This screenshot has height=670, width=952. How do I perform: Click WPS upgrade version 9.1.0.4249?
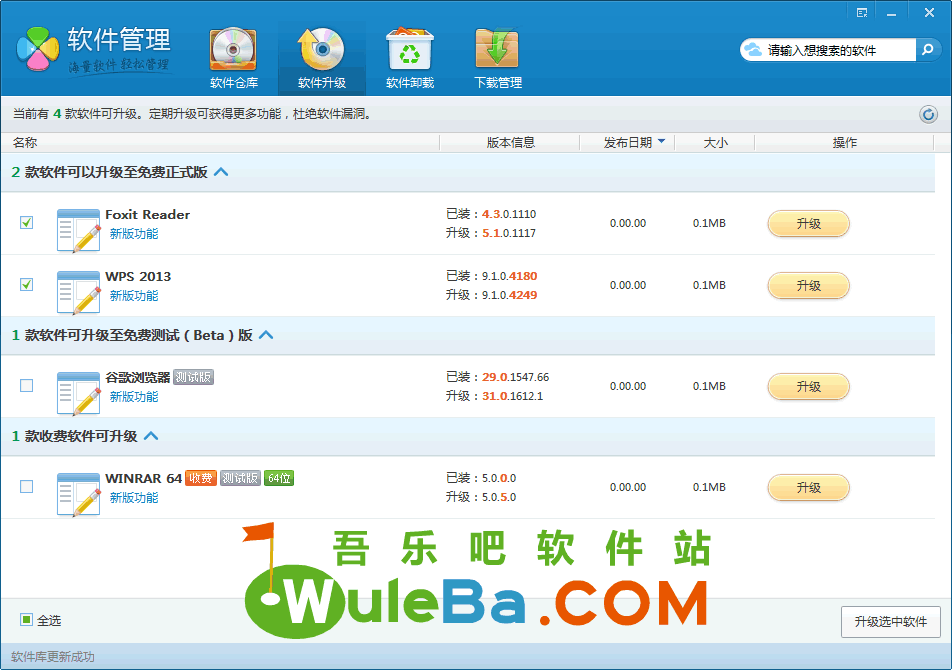(x=509, y=295)
